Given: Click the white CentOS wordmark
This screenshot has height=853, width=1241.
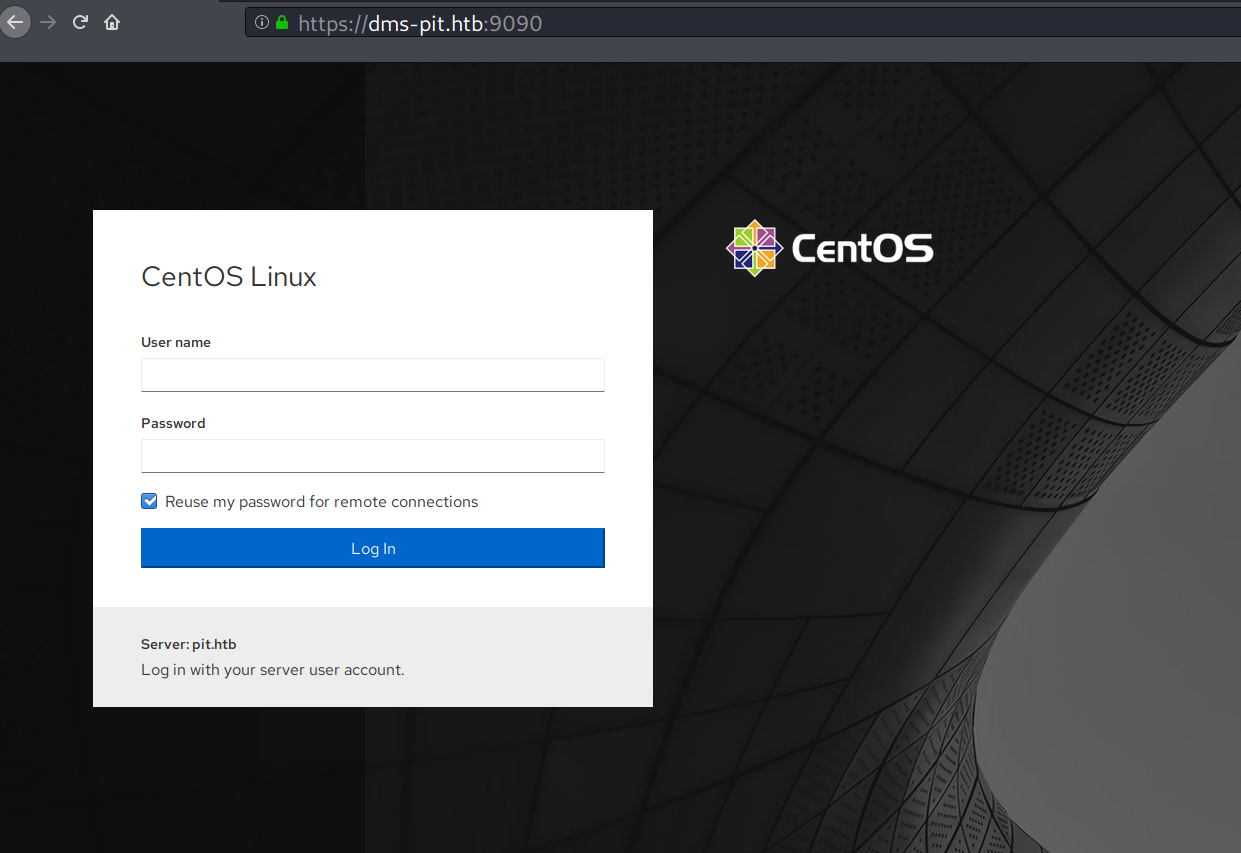Looking at the screenshot, I should click(x=862, y=248).
